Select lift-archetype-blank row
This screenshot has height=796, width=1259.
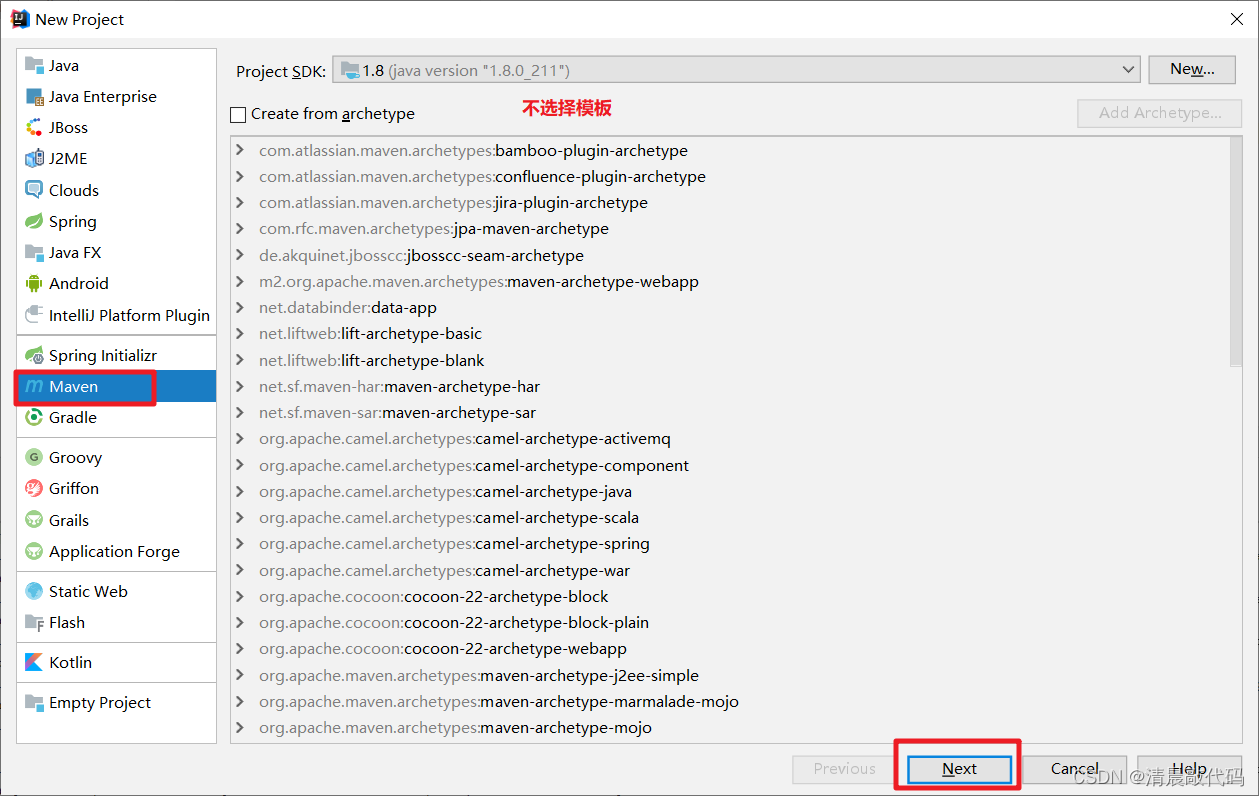click(729, 360)
